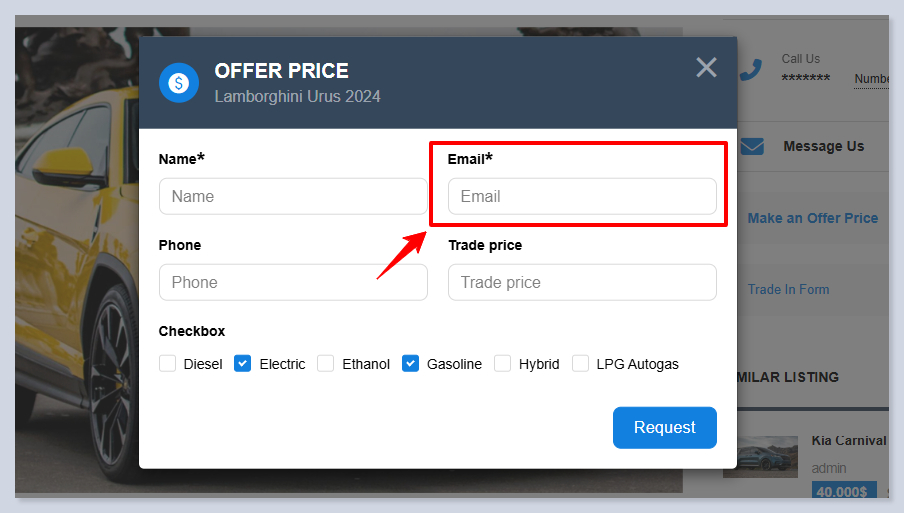Check the Diesel checkbox
Viewport: 904px width, 513px height.
(168, 364)
